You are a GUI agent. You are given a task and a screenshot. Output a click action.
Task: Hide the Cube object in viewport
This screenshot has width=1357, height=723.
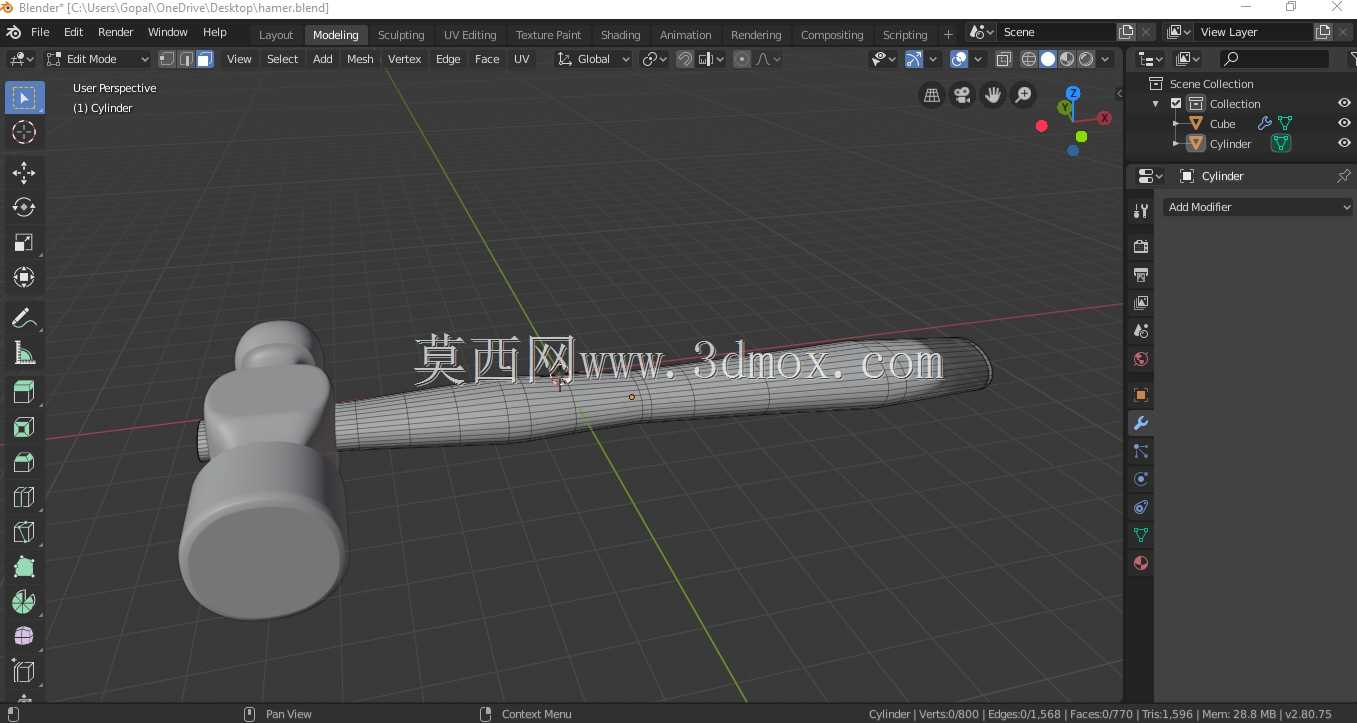(x=1344, y=123)
